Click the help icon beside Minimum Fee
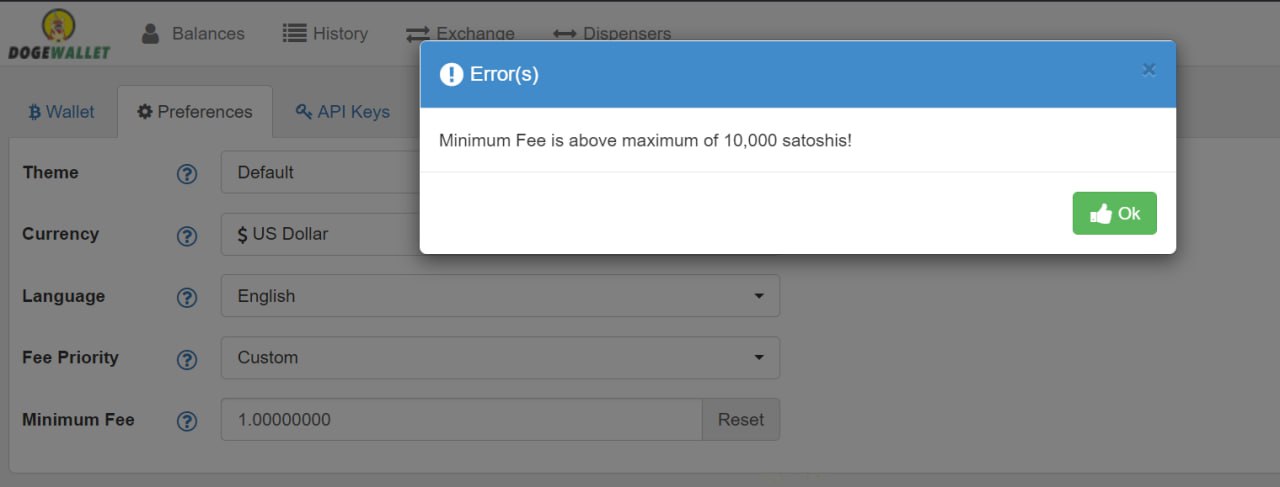 (187, 421)
